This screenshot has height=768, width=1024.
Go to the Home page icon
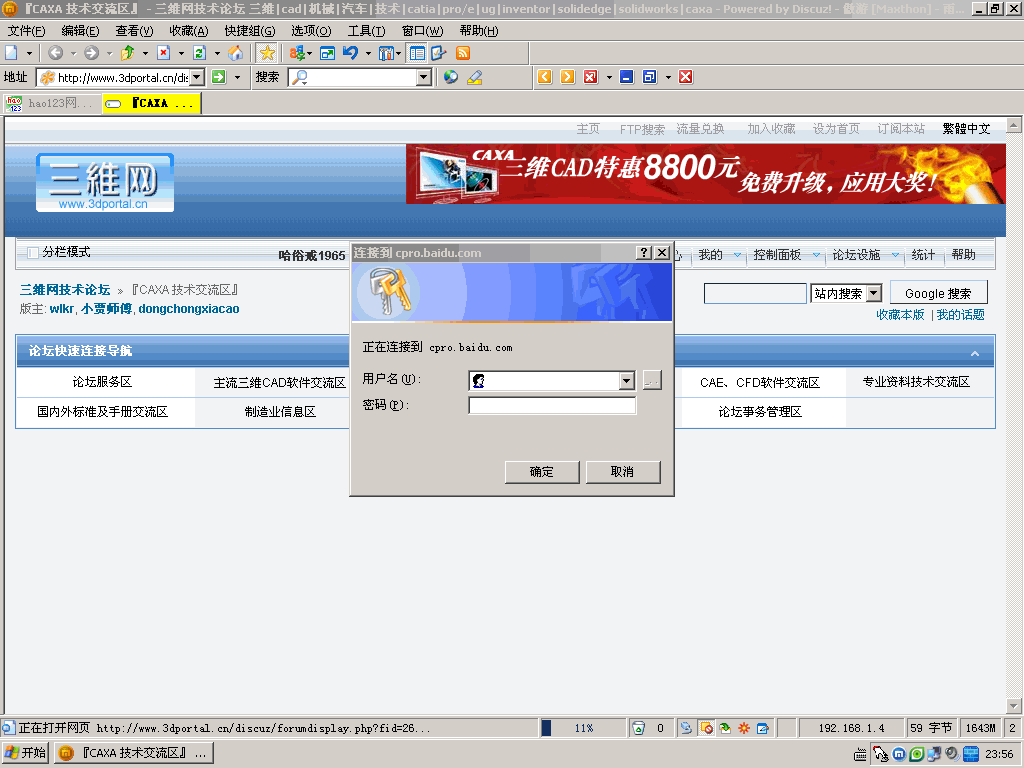pos(235,53)
